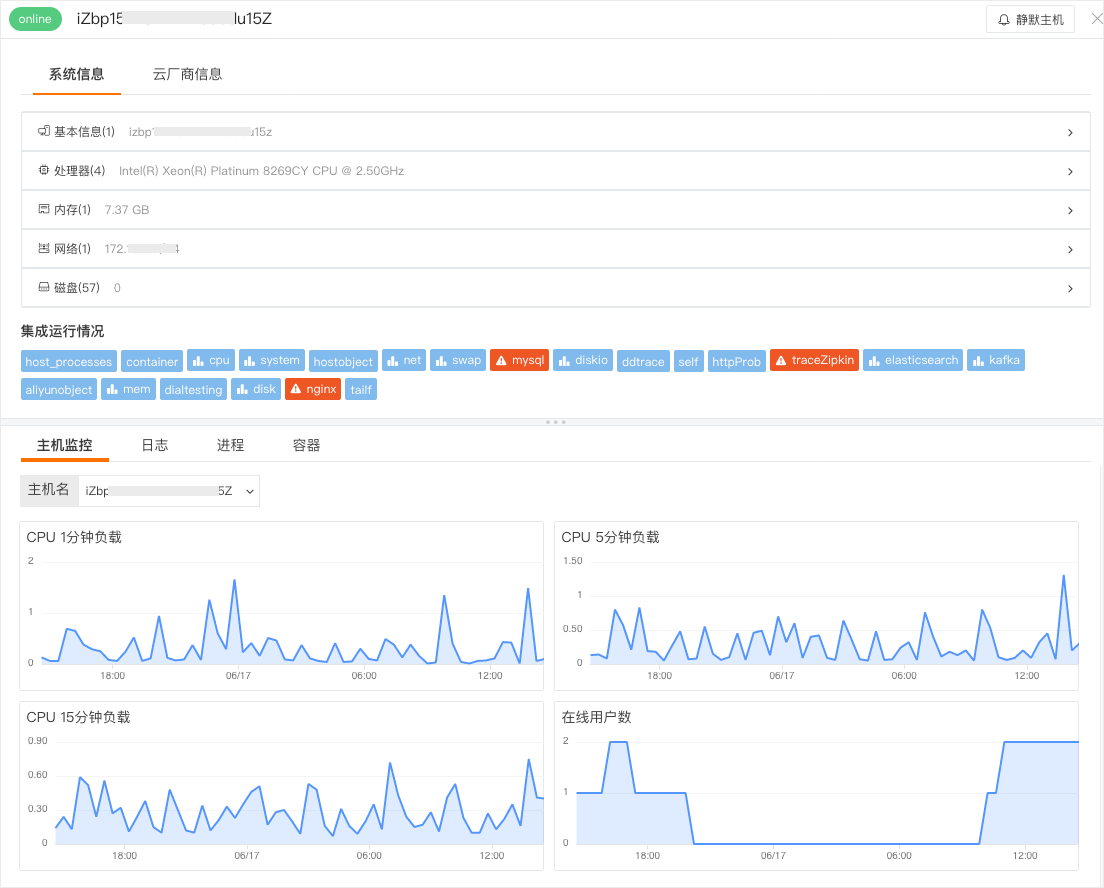Image resolution: width=1104 pixels, height=888 pixels.
Task: Select the 主机监控 tab
Action: coord(65,445)
